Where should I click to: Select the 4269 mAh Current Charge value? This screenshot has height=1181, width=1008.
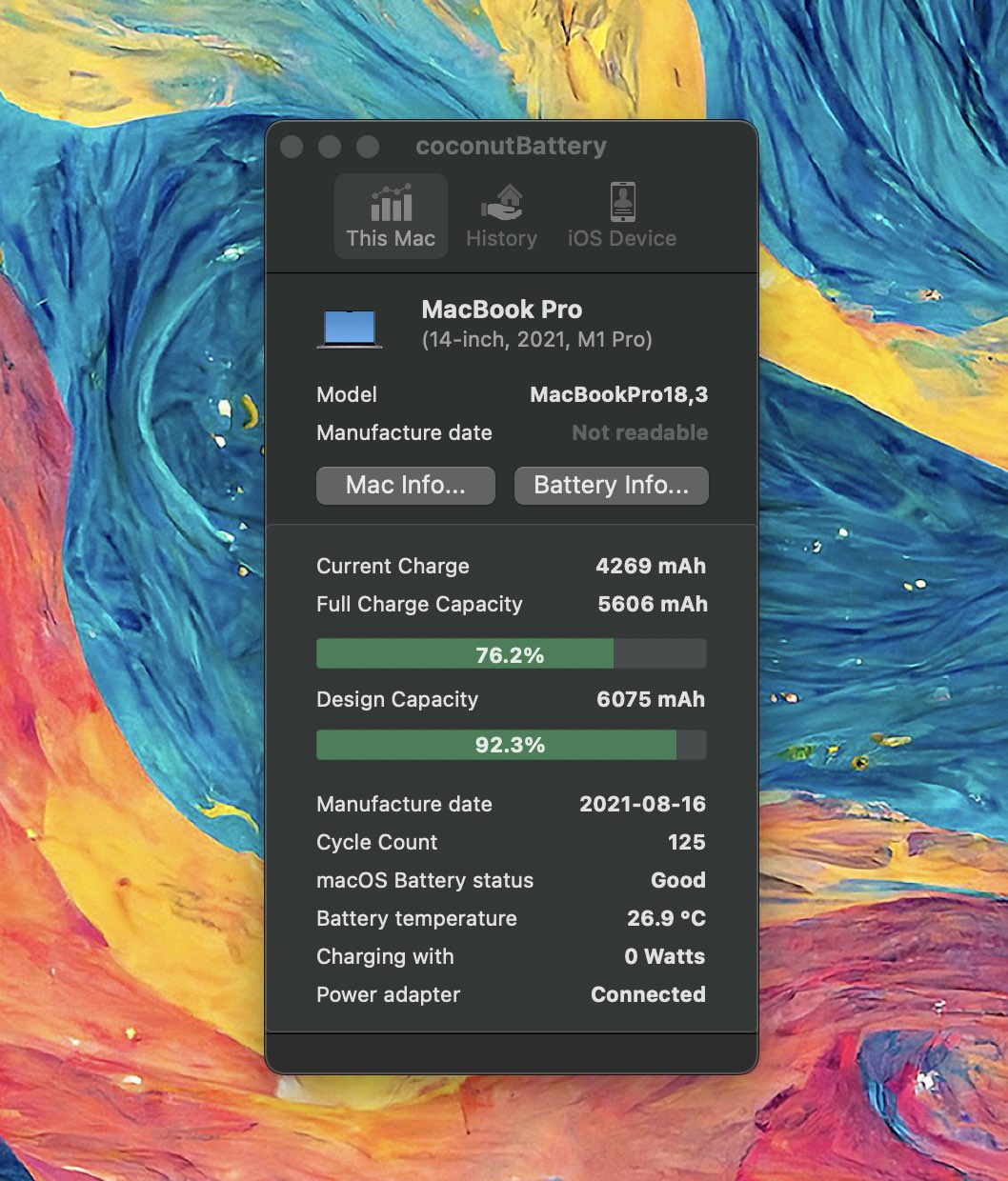click(x=651, y=566)
